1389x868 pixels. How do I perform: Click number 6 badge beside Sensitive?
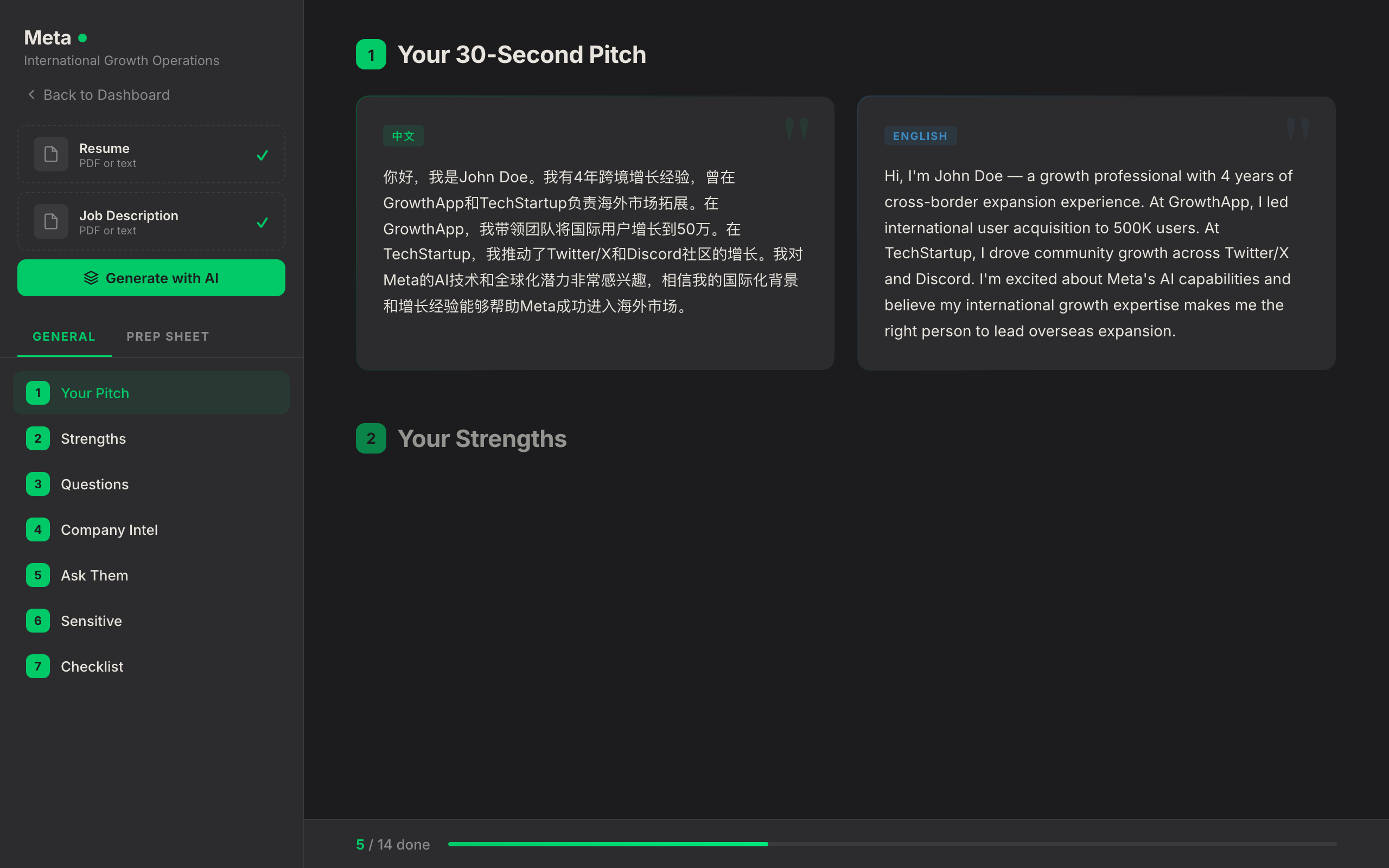click(38, 621)
